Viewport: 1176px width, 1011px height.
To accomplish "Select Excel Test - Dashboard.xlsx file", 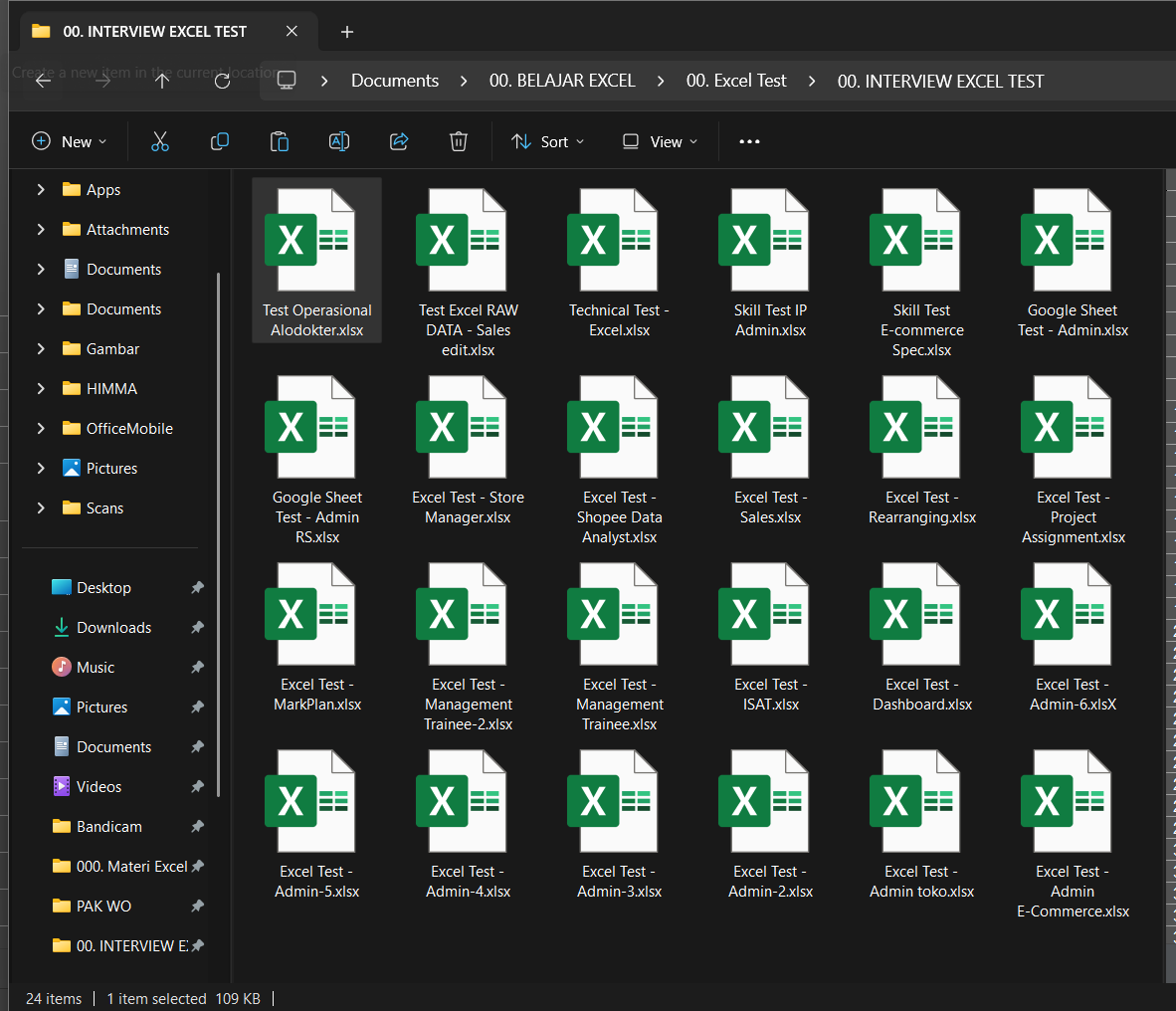I will (921, 635).
